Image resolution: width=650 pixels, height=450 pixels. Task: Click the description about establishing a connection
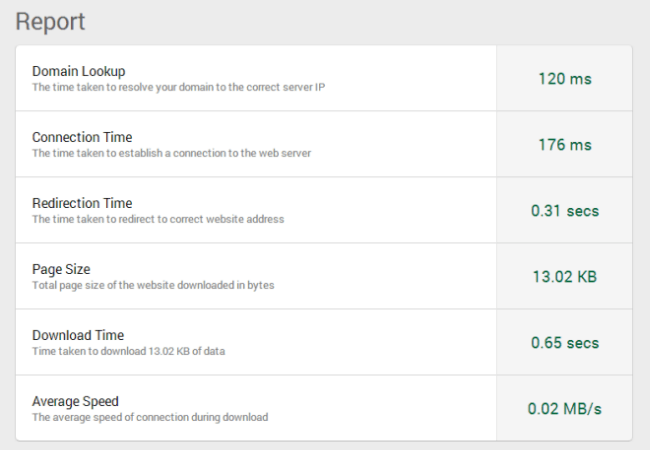coord(172,153)
